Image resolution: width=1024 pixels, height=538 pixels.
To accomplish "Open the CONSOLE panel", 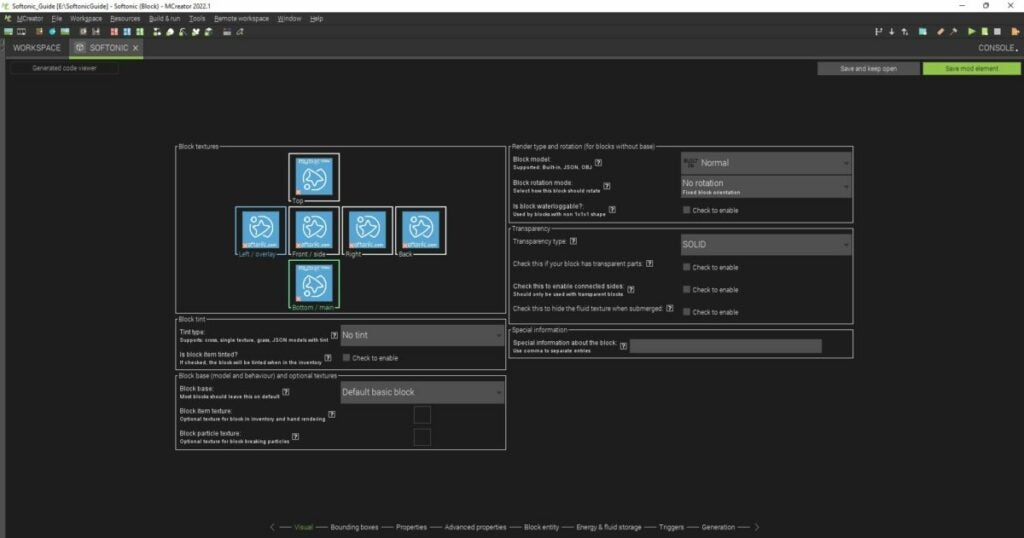I will coord(997,48).
